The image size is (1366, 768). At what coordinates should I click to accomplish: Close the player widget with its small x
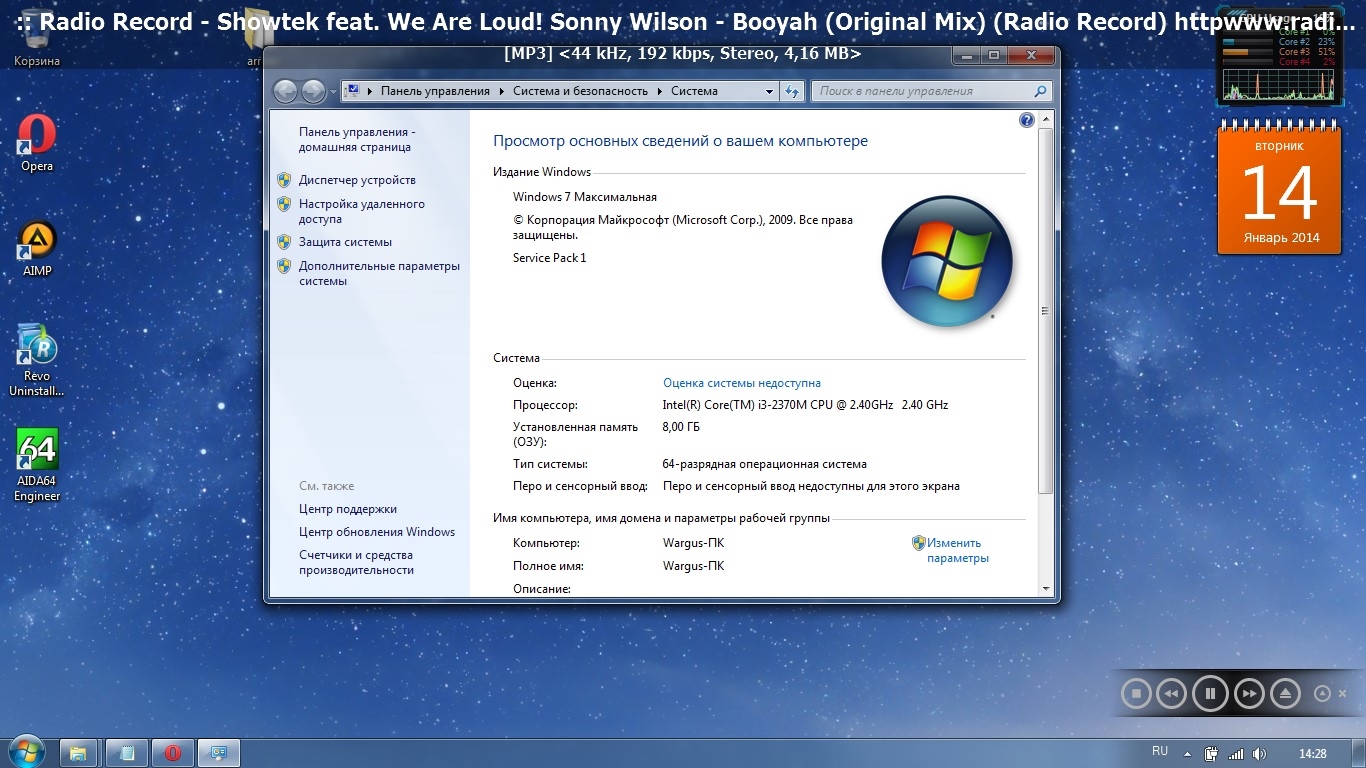coord(1343,693)
